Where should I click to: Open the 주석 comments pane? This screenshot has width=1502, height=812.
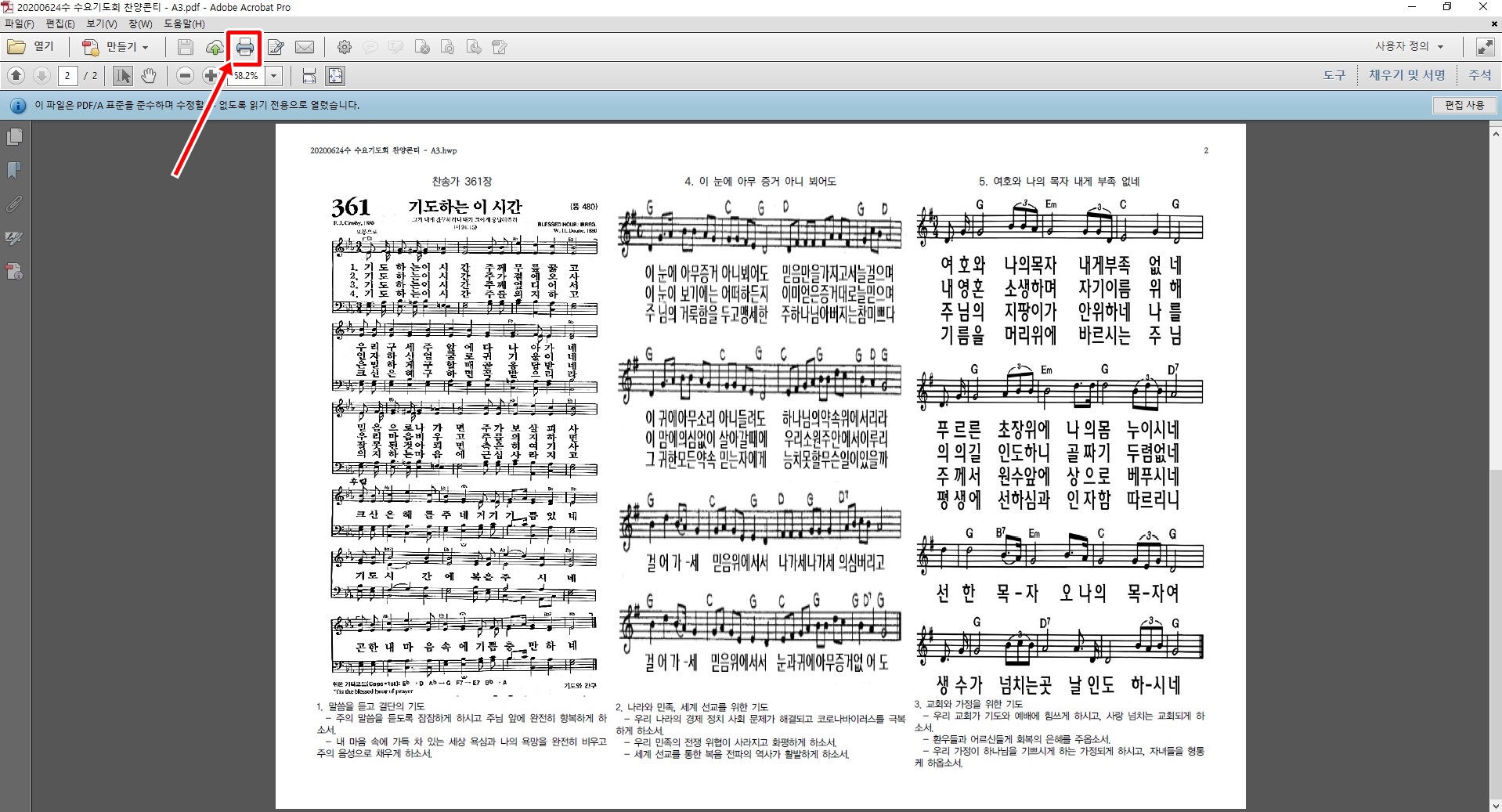pyautogui.click(x=1480, y=75)
